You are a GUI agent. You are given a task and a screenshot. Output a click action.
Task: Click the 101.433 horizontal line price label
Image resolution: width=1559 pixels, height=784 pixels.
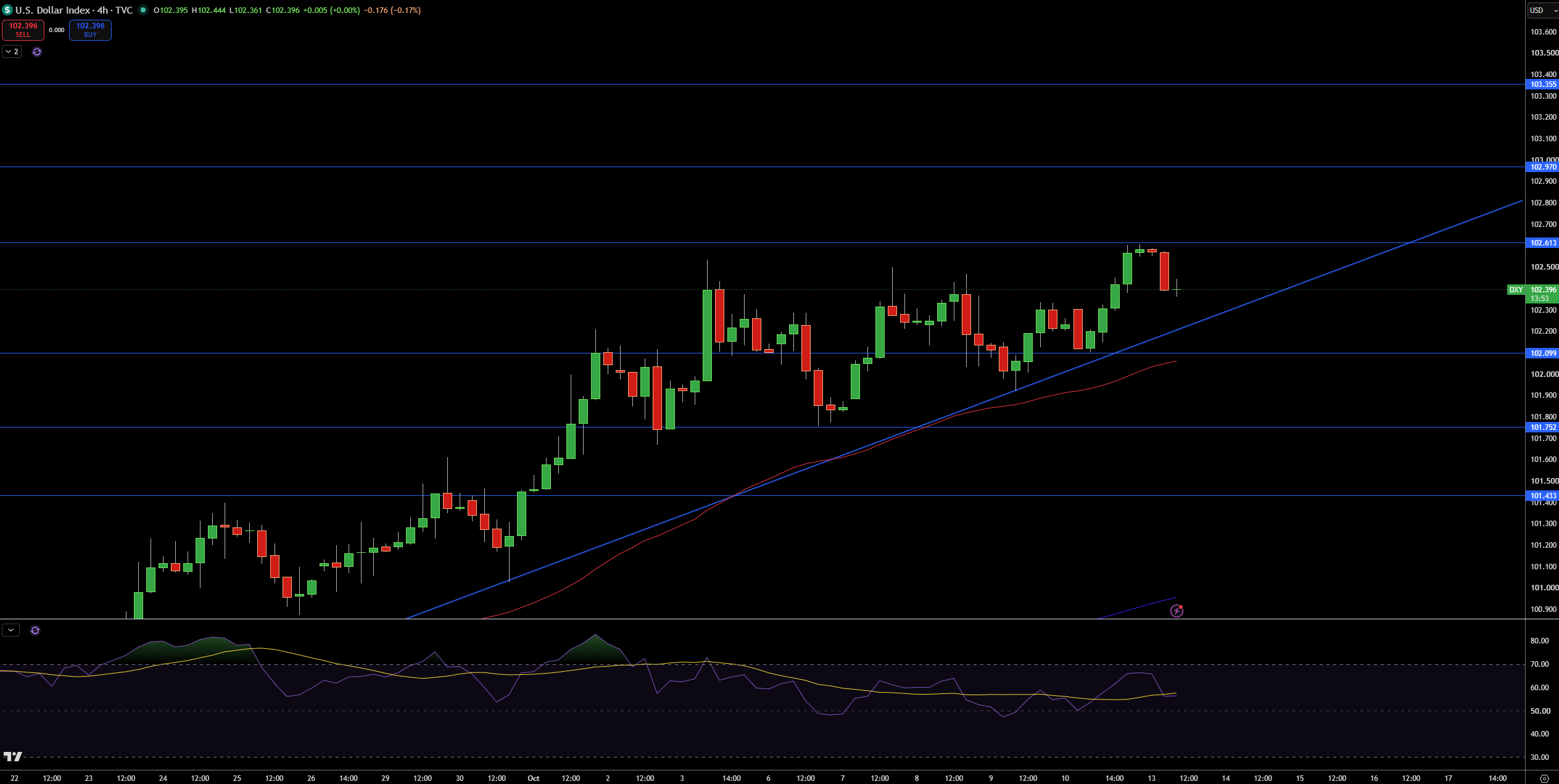1542,496
